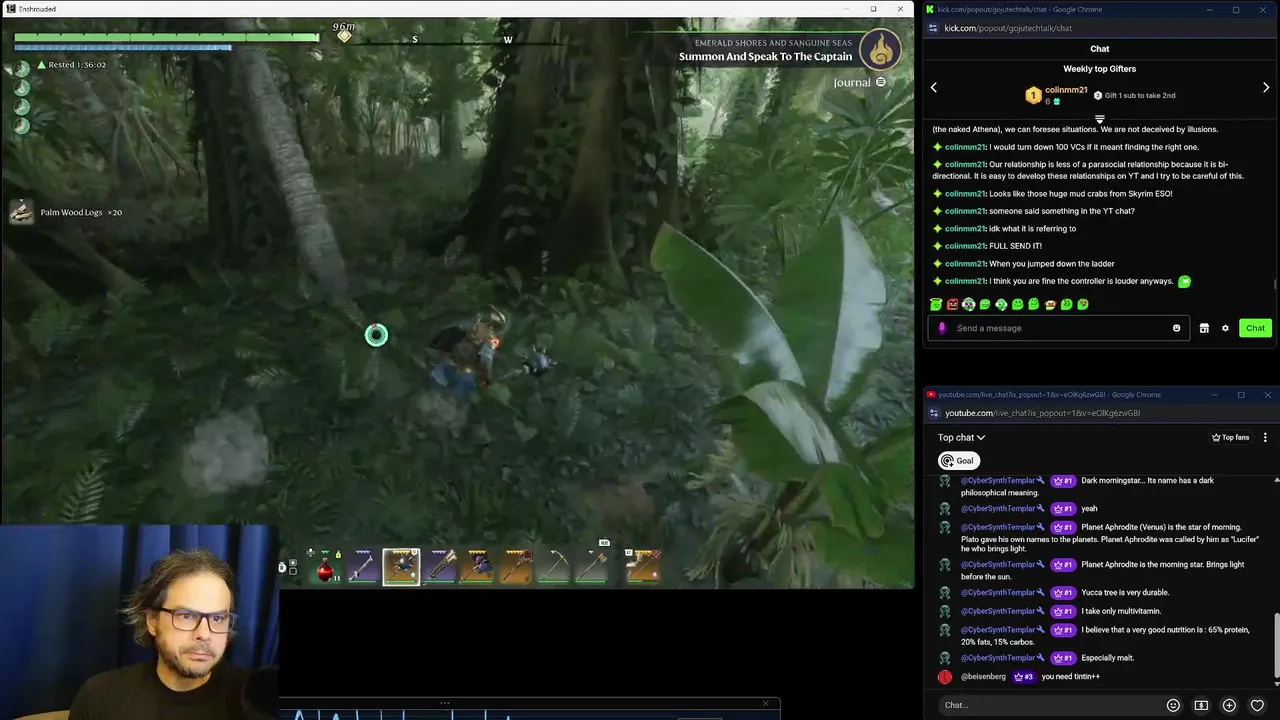This screenshot has width=1280, height=720.
Task: Click Gift 1 sub to take 2nd
Action: coord(1134,96)
